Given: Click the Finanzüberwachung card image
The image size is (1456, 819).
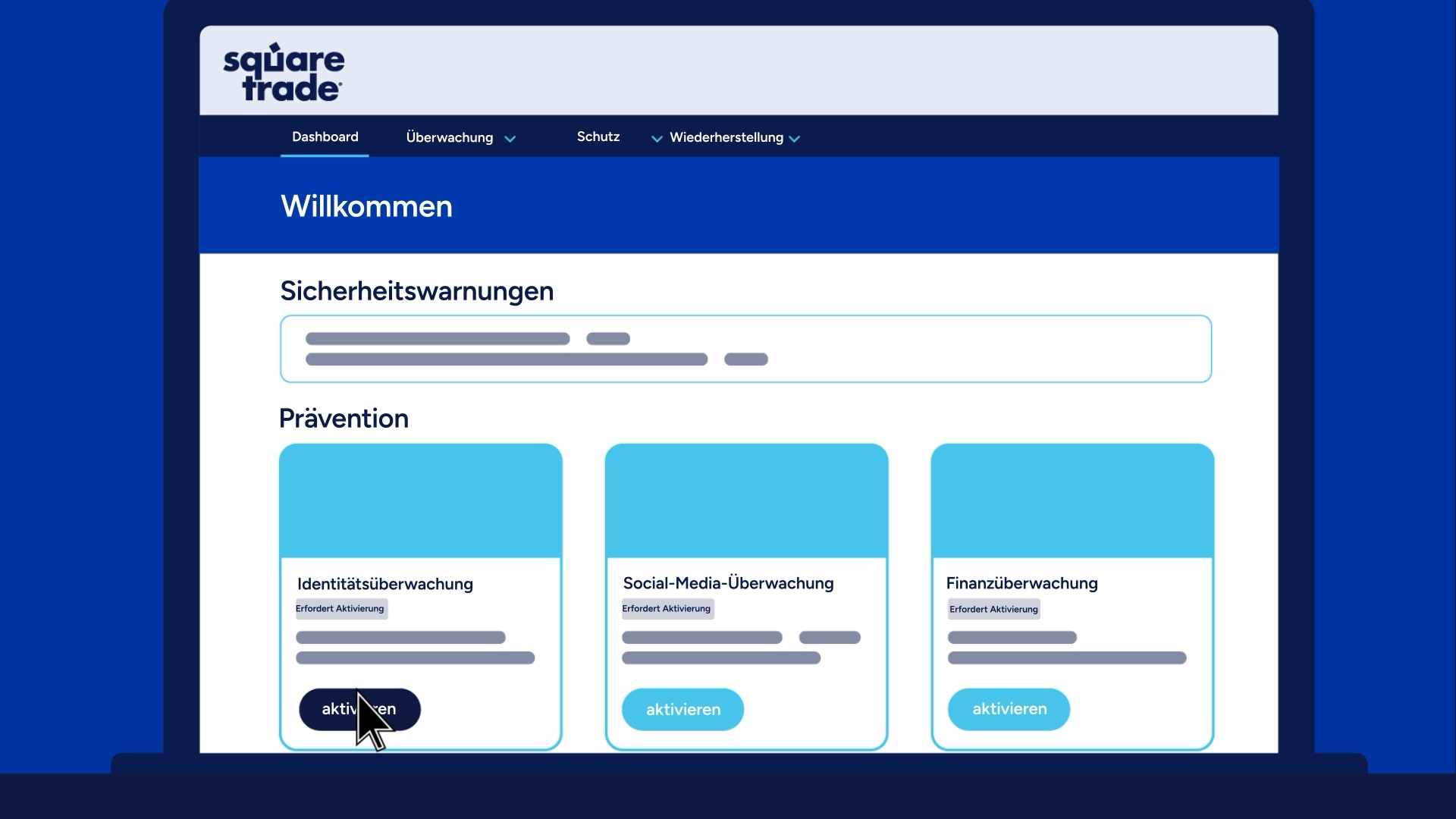Looking at the screenshot, I should pyautogui.click(x=1073, y=501).
